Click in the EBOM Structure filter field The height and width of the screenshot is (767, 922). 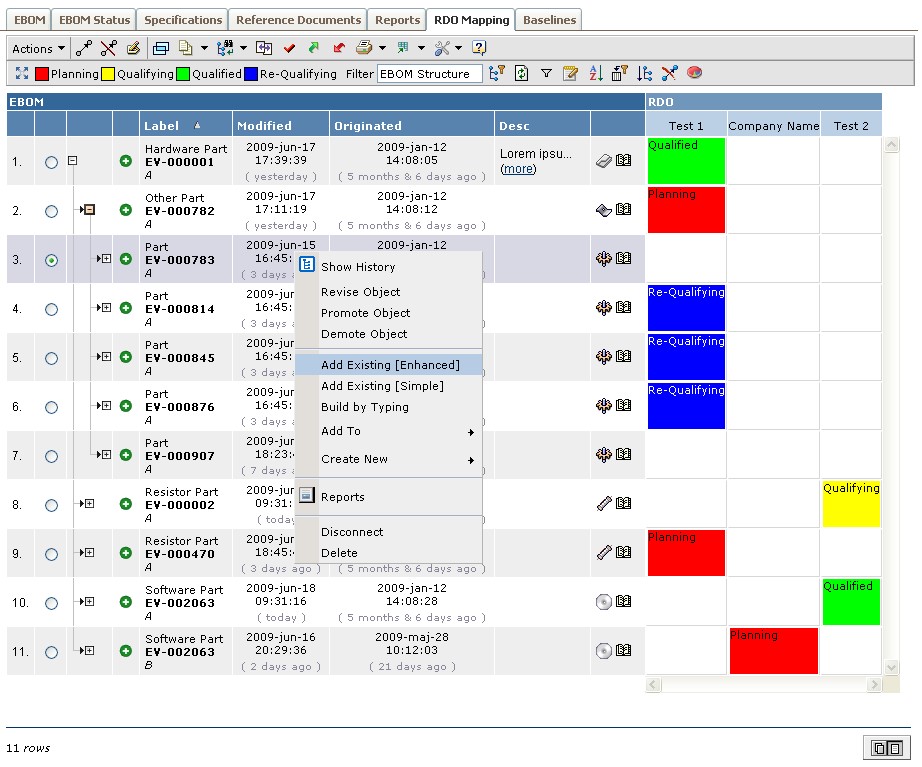(429, 74)
